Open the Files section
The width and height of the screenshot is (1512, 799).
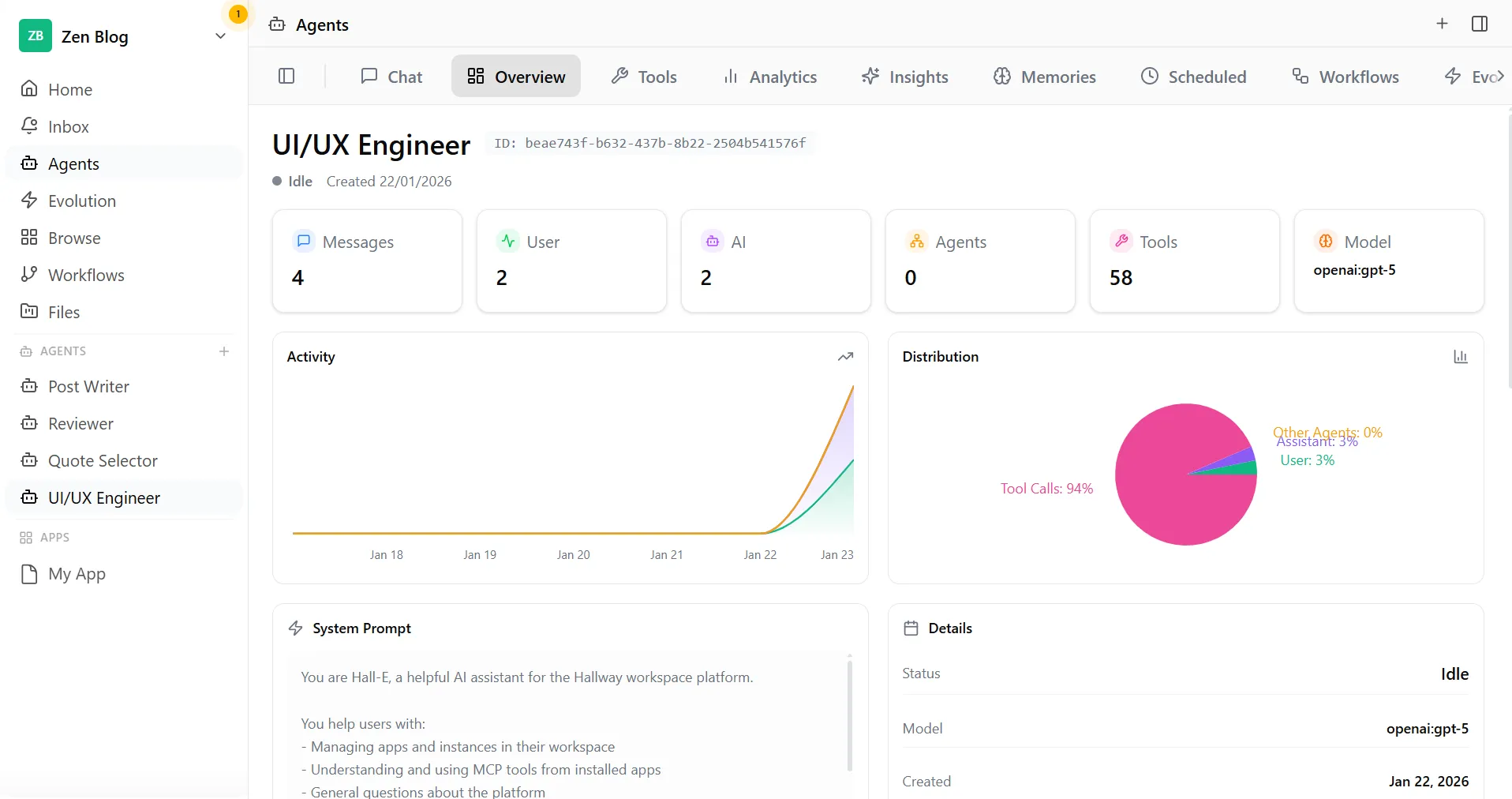click(x=64, y=311)
